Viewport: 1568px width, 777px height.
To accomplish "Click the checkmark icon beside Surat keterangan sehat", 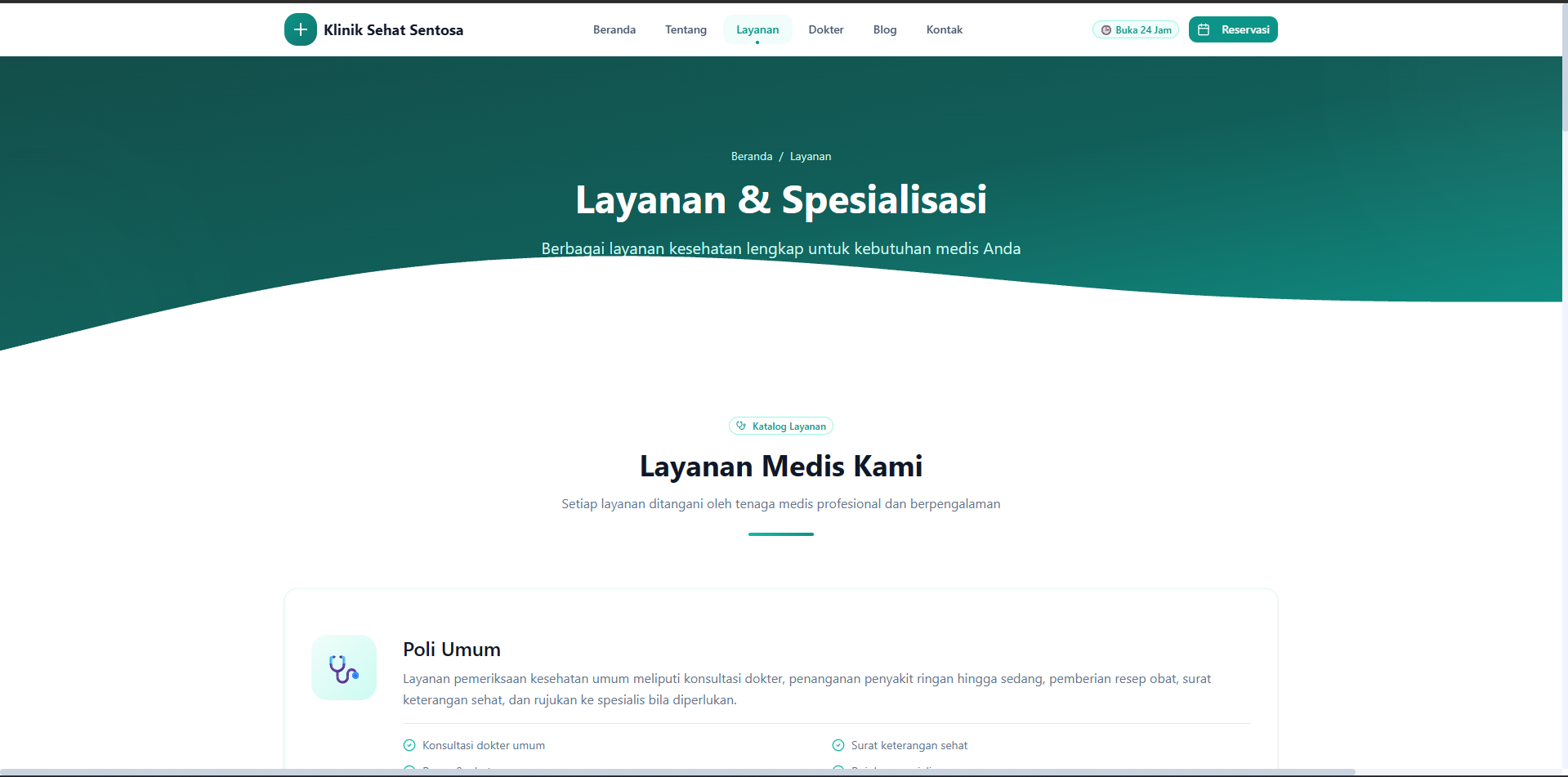I will pyautogui.click(x=838, y=745).
